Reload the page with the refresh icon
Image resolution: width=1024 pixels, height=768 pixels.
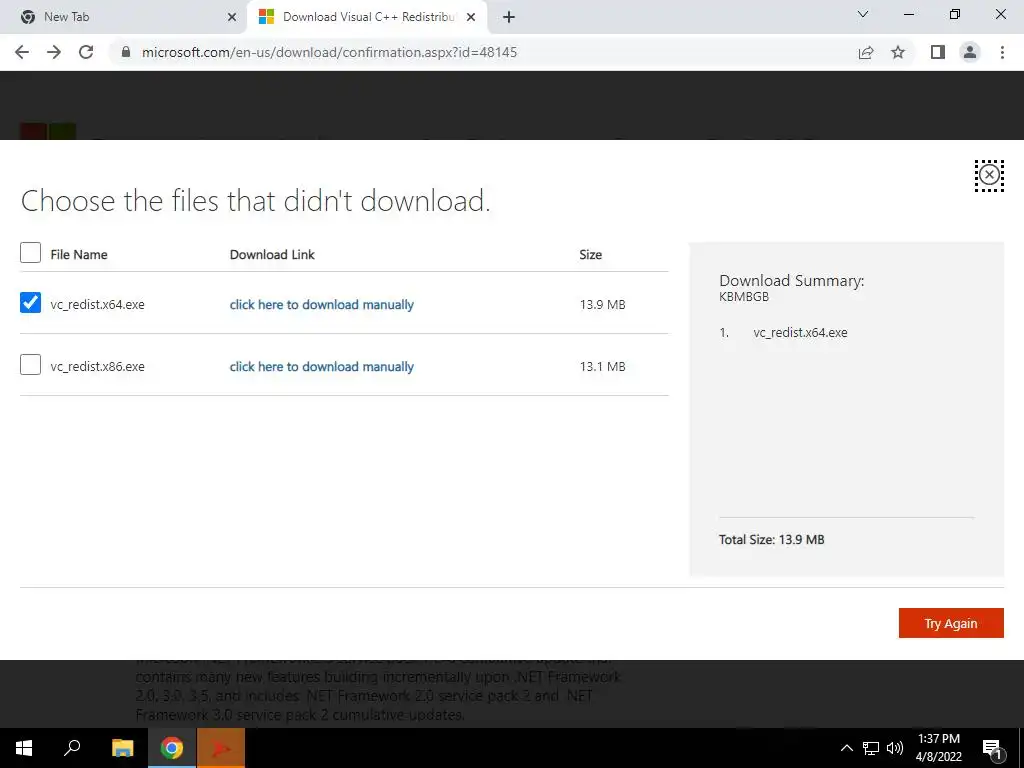[86, 52]
